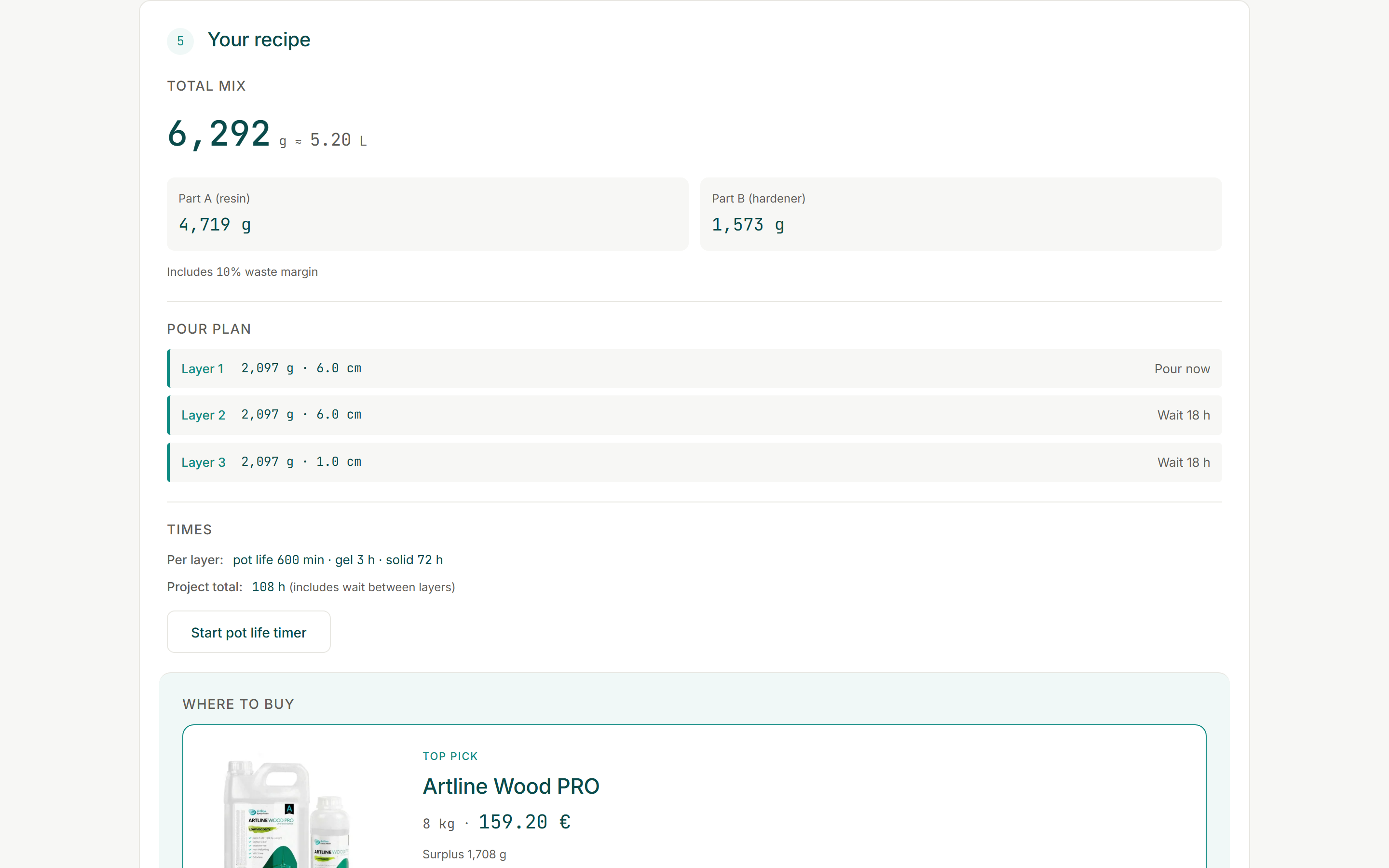Click the WHERE TO BUY heading
Viewport: 1389px width, 868px height.
238,704
